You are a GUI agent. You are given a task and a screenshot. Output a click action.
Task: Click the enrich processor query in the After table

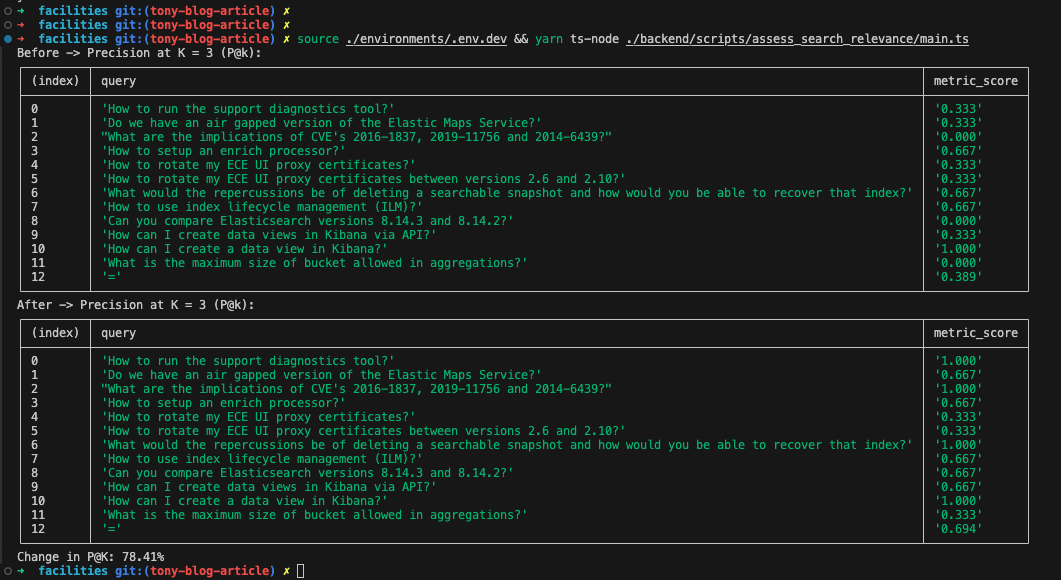coord(223,402)
